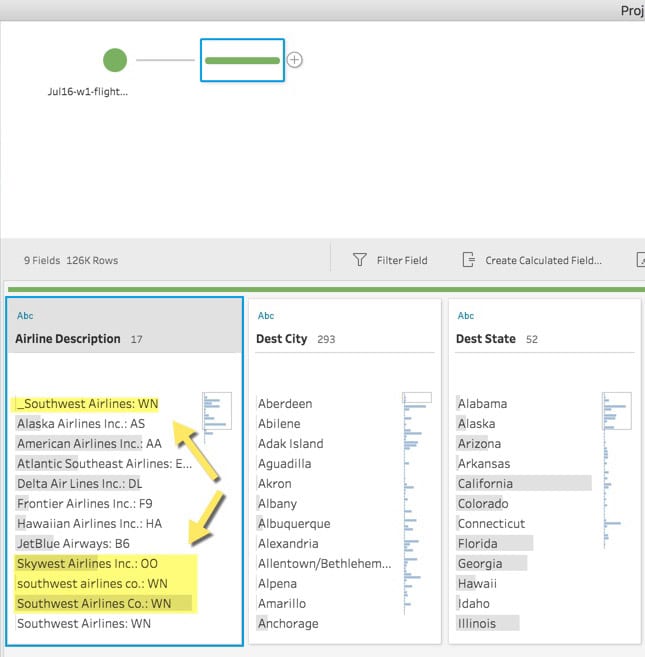This screenshot has width=645, height=657.
Task: Click the plus icon after clean step
Action: tap(295, 60)
